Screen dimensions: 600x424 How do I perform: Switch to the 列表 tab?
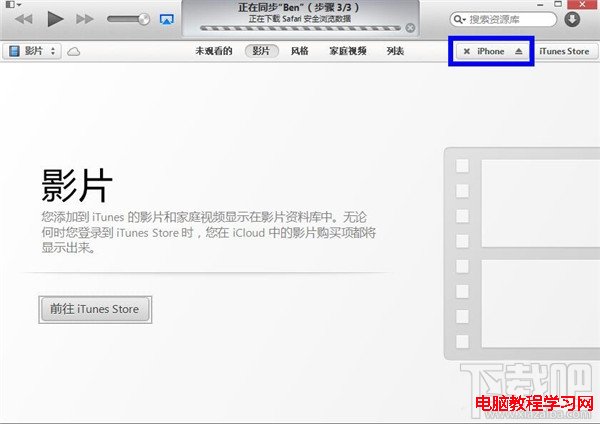click(x=395, y=51)
